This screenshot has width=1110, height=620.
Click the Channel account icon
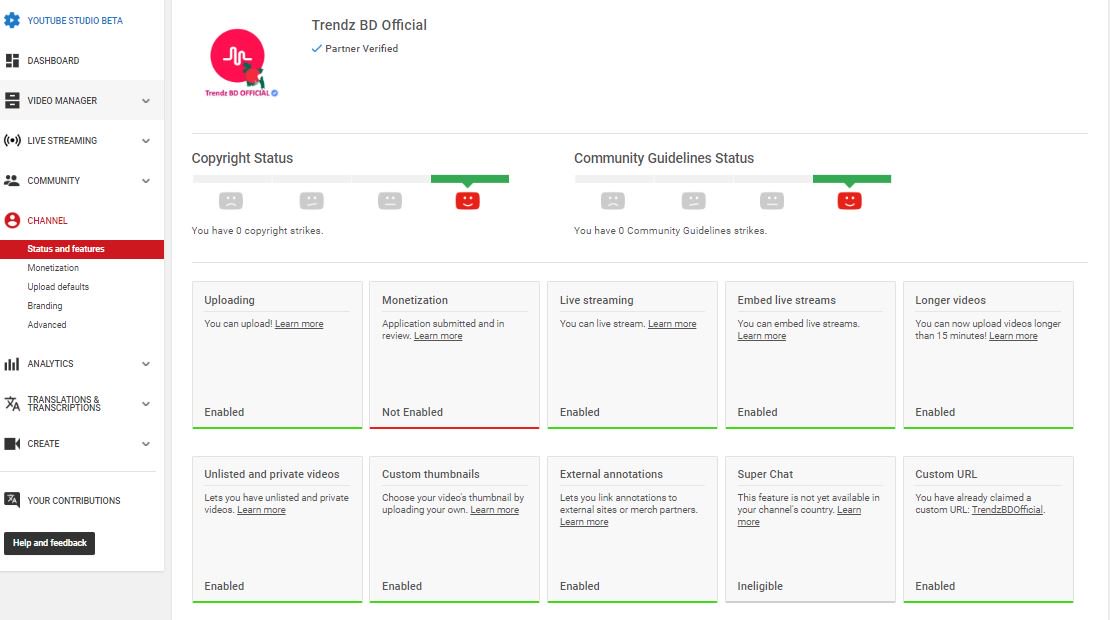tap(12, 220)
